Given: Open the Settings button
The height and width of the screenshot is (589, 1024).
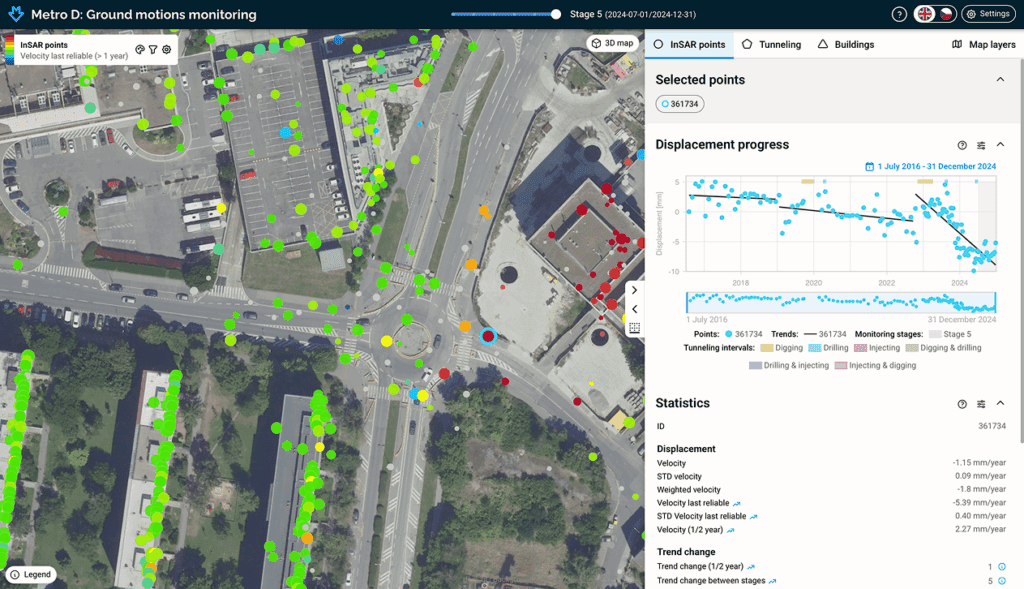Looking at the screenshot, I should click(x=988, y=14).
